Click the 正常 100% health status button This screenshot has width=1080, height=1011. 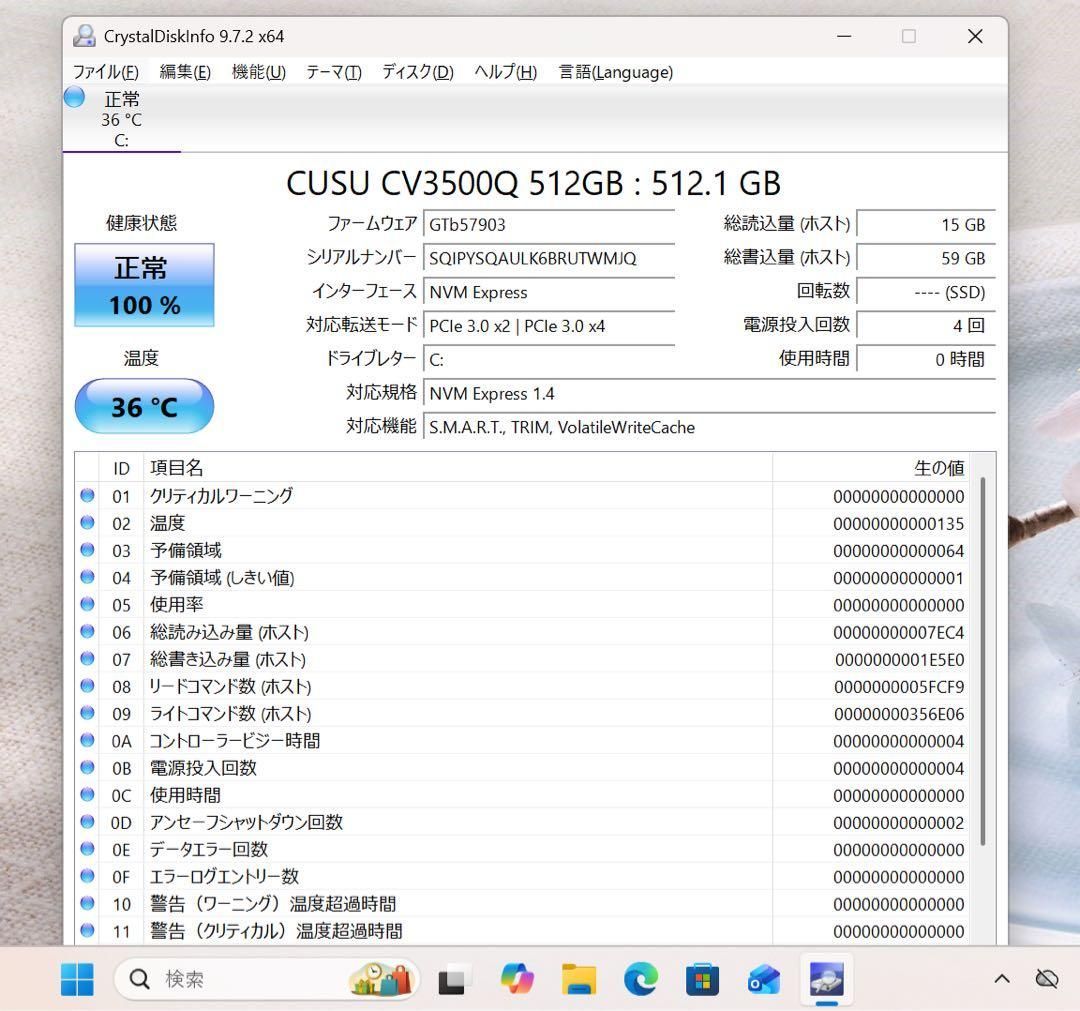tap(143, 285)
